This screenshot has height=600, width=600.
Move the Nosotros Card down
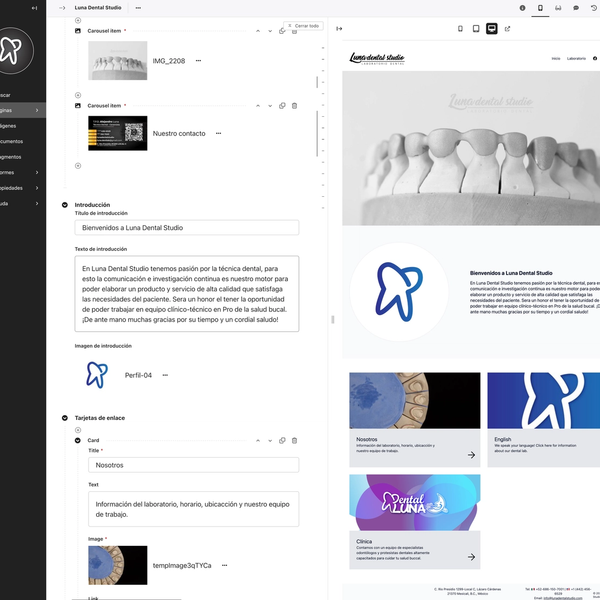tap(270, 440)
